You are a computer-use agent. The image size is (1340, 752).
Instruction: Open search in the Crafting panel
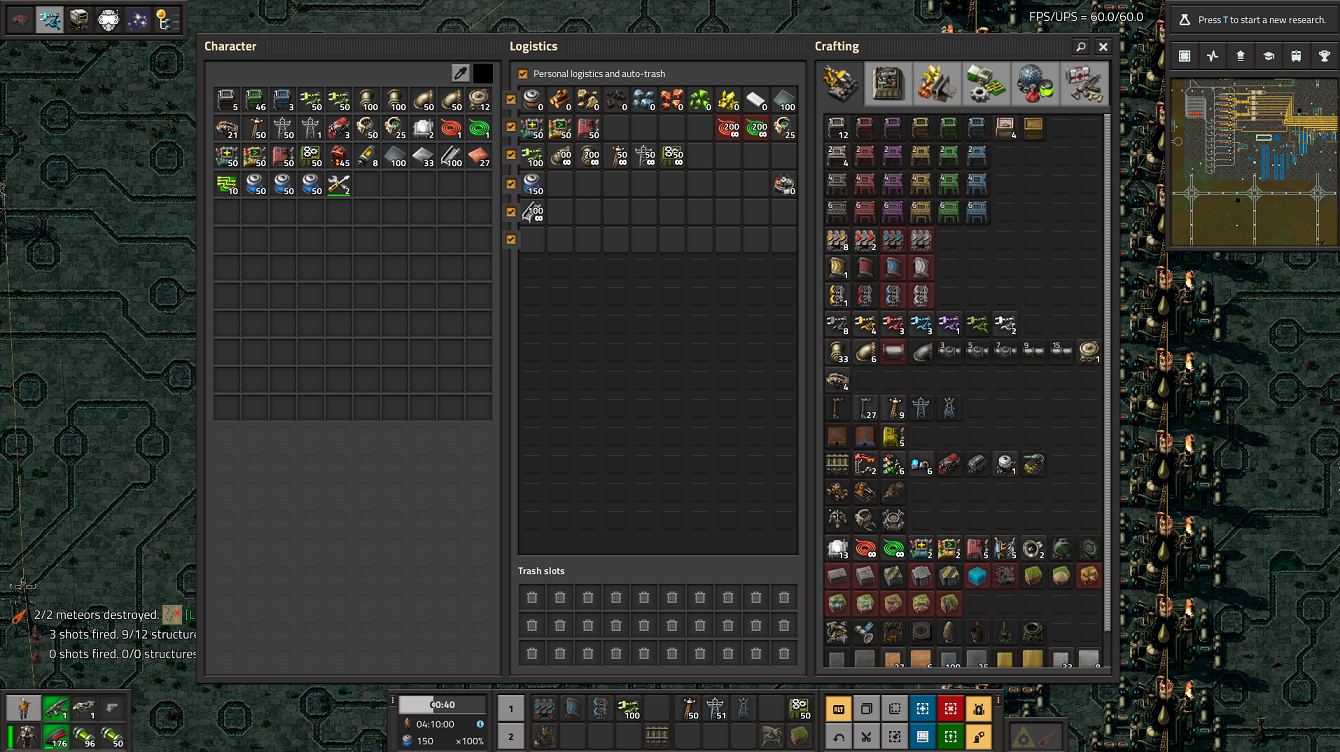[x=1081, y=47]
